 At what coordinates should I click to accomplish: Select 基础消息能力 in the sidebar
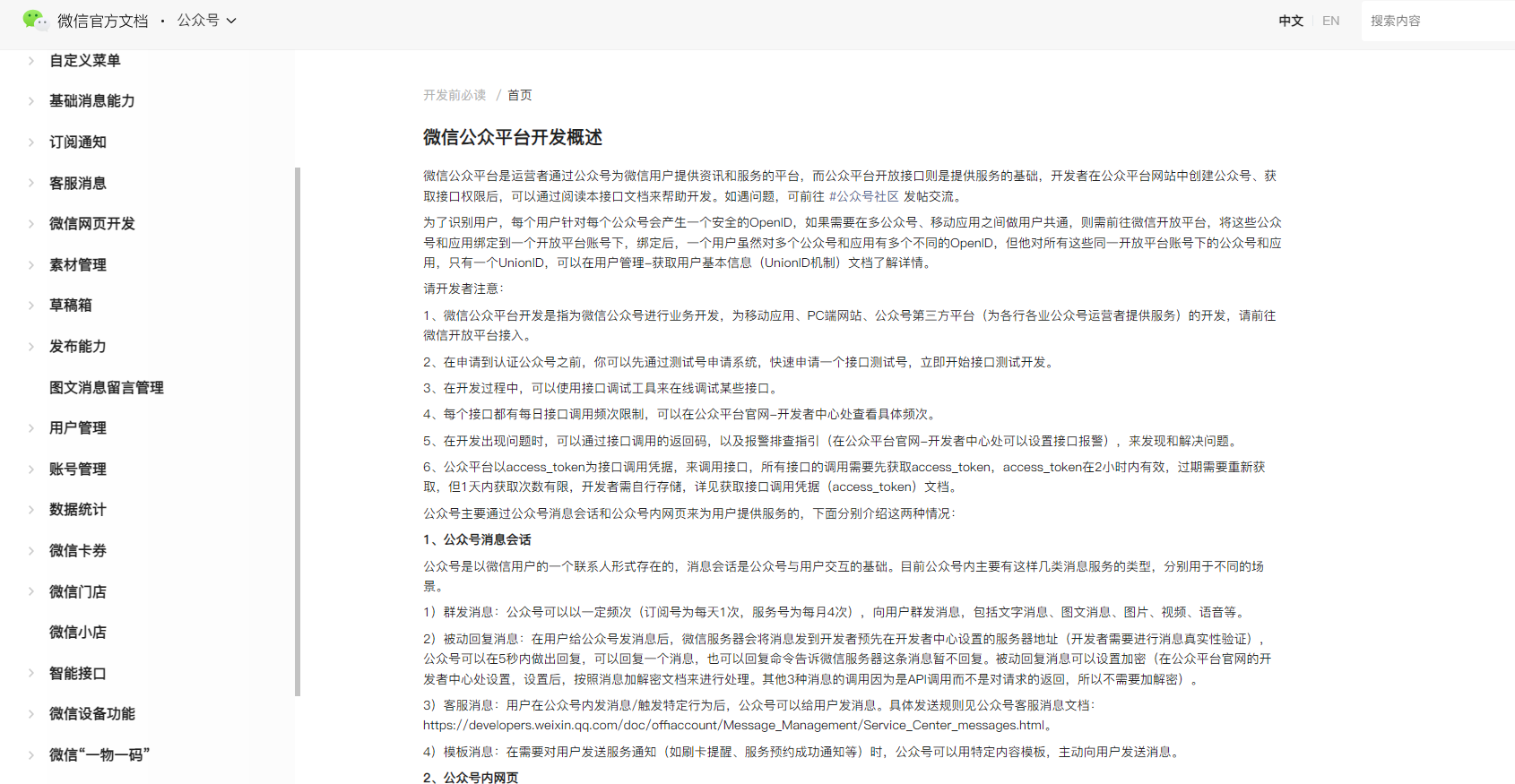tap(91, 101)
